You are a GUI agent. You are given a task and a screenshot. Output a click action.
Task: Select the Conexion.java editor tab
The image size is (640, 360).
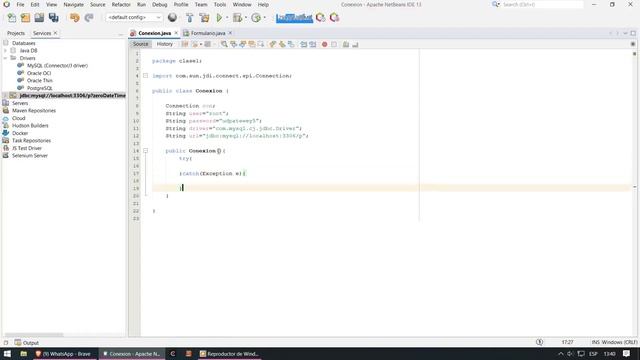pyautogui.click(x=154, y=33)
